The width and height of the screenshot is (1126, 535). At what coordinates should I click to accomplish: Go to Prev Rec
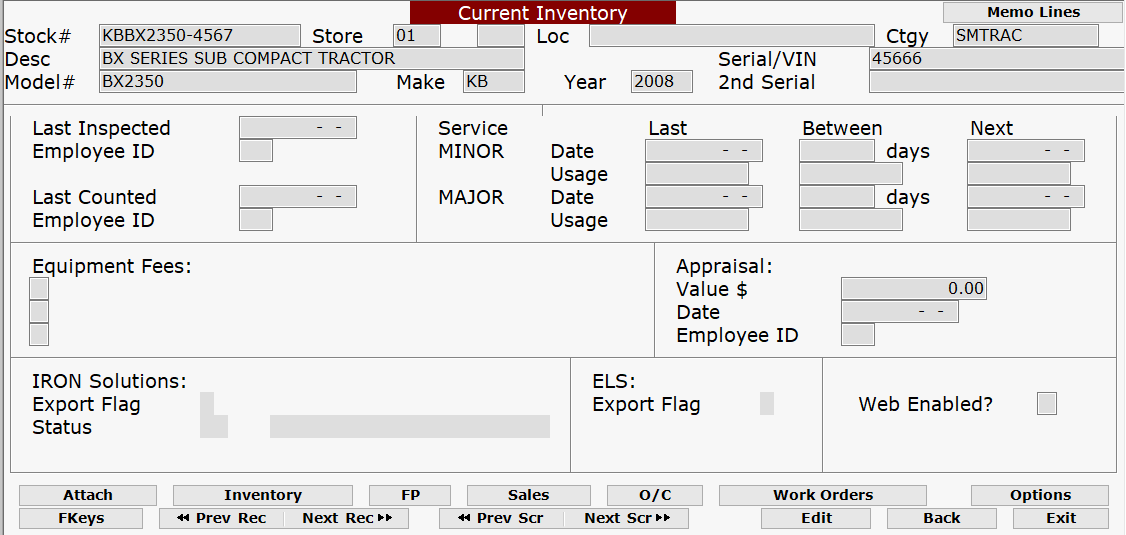[221, 518]
